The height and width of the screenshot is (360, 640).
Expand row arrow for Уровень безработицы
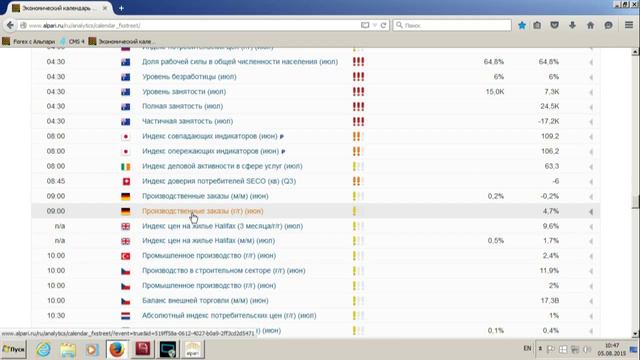(x=591, y=77)
